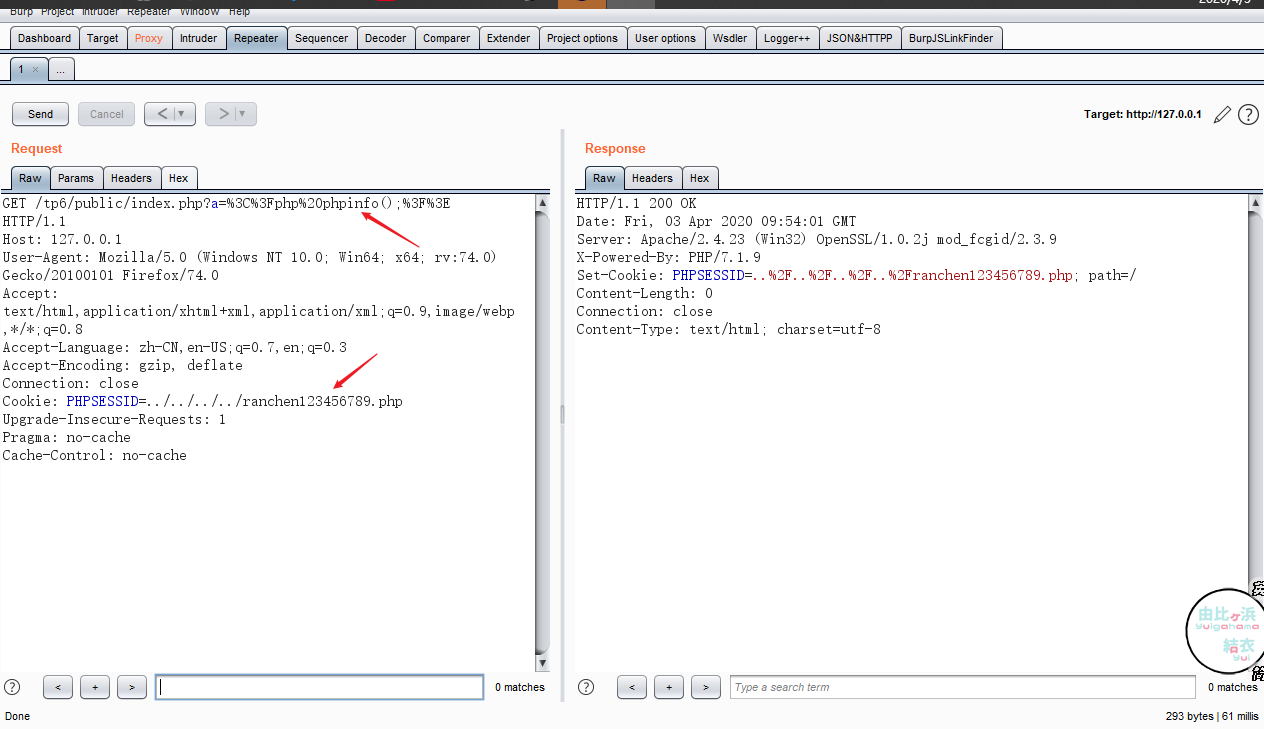Focus the response search term field
This screenshot has width=1264, height=729.
963,687
